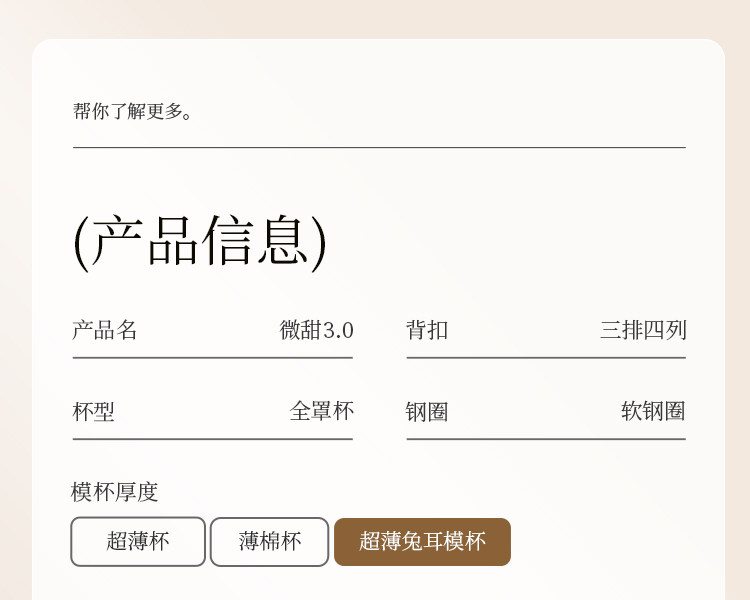750x600 pixels.
Task: Select the highlighted 超薄兔耳模杯 option
Action: pos(422,542)
